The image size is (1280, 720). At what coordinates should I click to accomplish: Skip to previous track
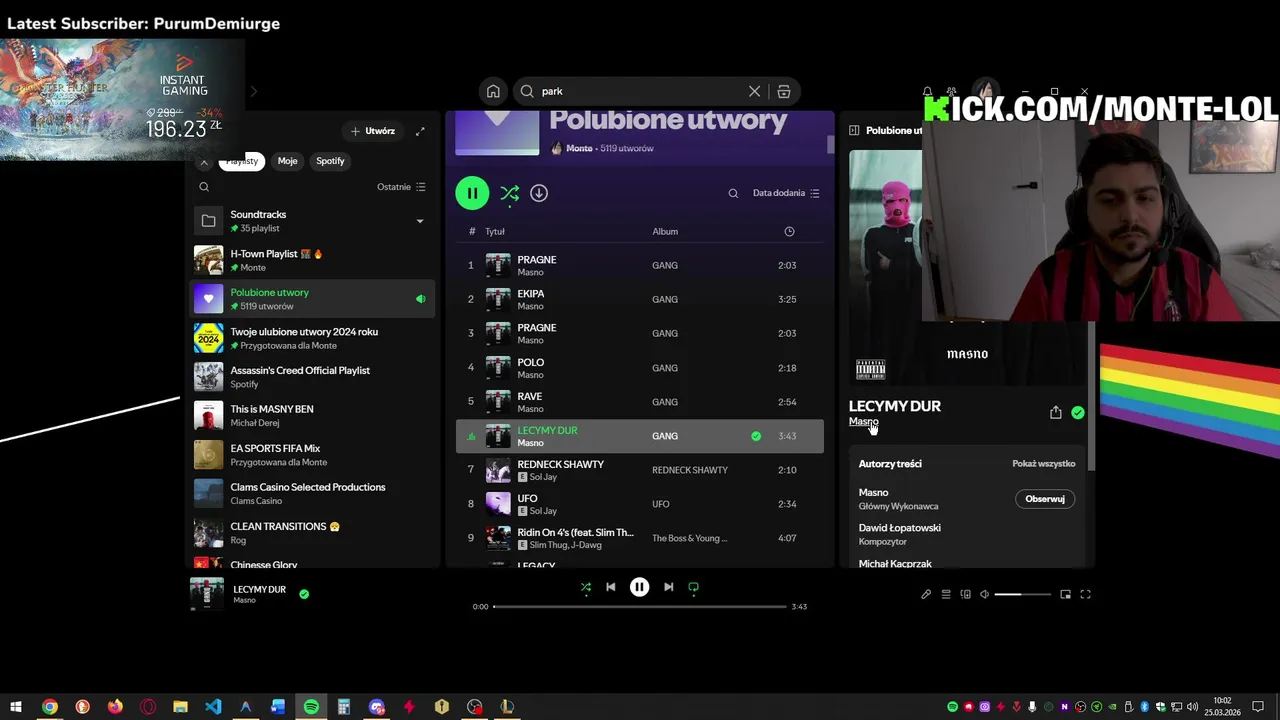click(611, 587)
